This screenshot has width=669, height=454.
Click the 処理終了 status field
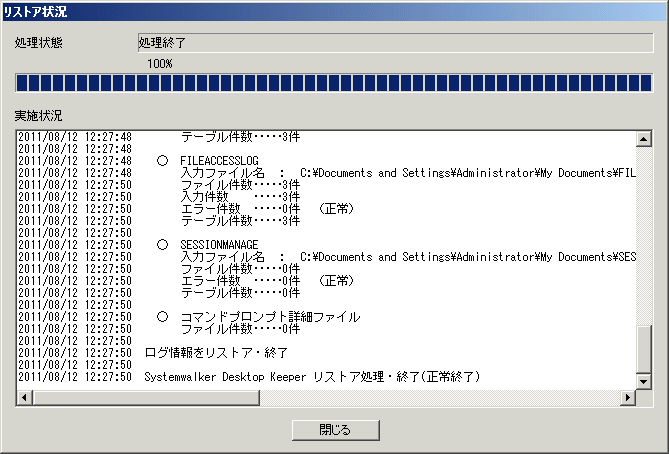396,43
